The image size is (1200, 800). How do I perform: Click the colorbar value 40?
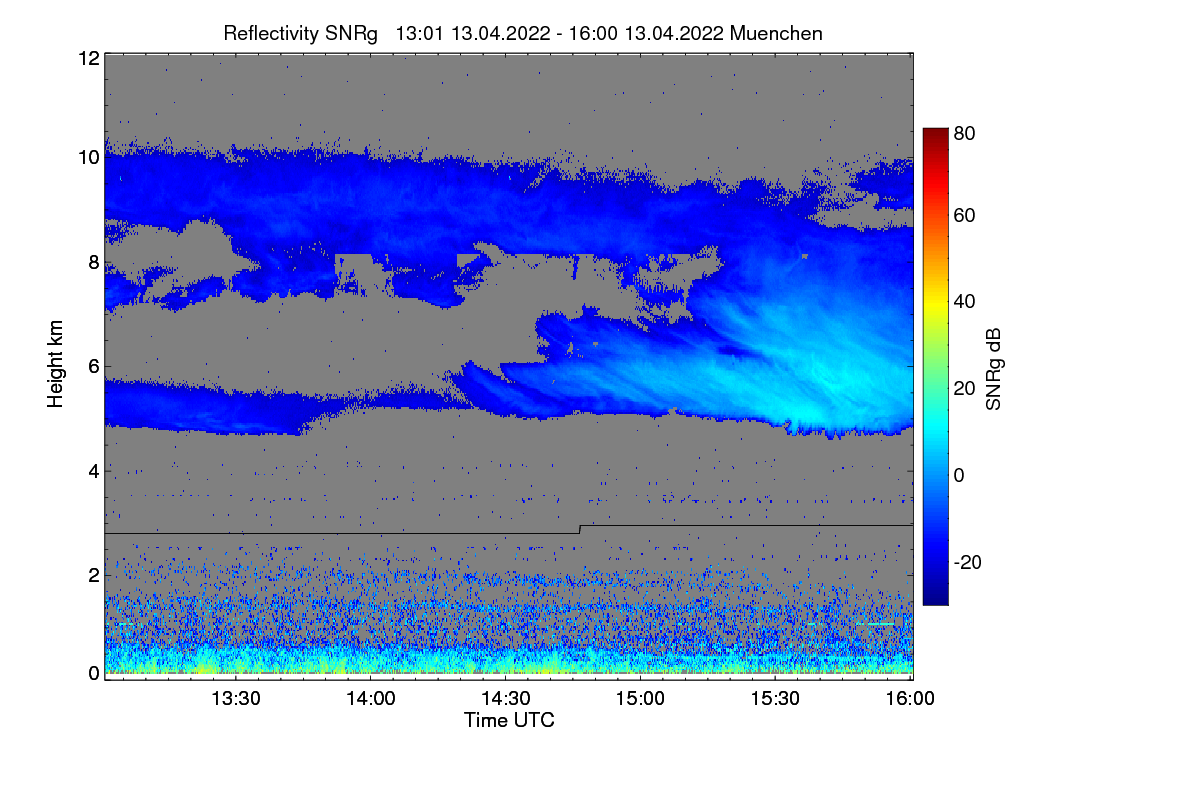click(965, 301)
